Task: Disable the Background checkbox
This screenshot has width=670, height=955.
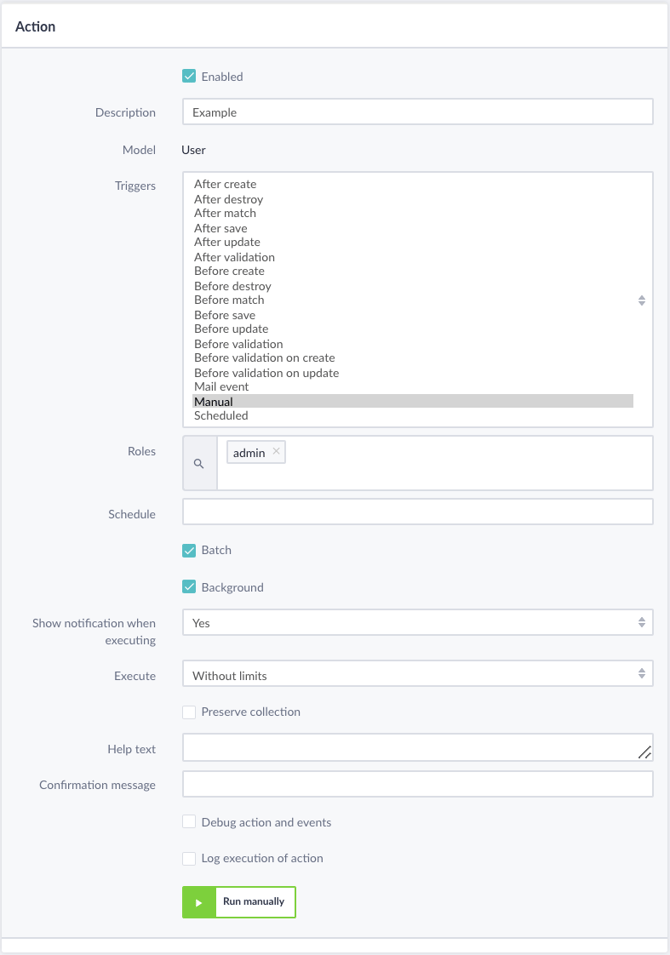Action: (189, 587)
